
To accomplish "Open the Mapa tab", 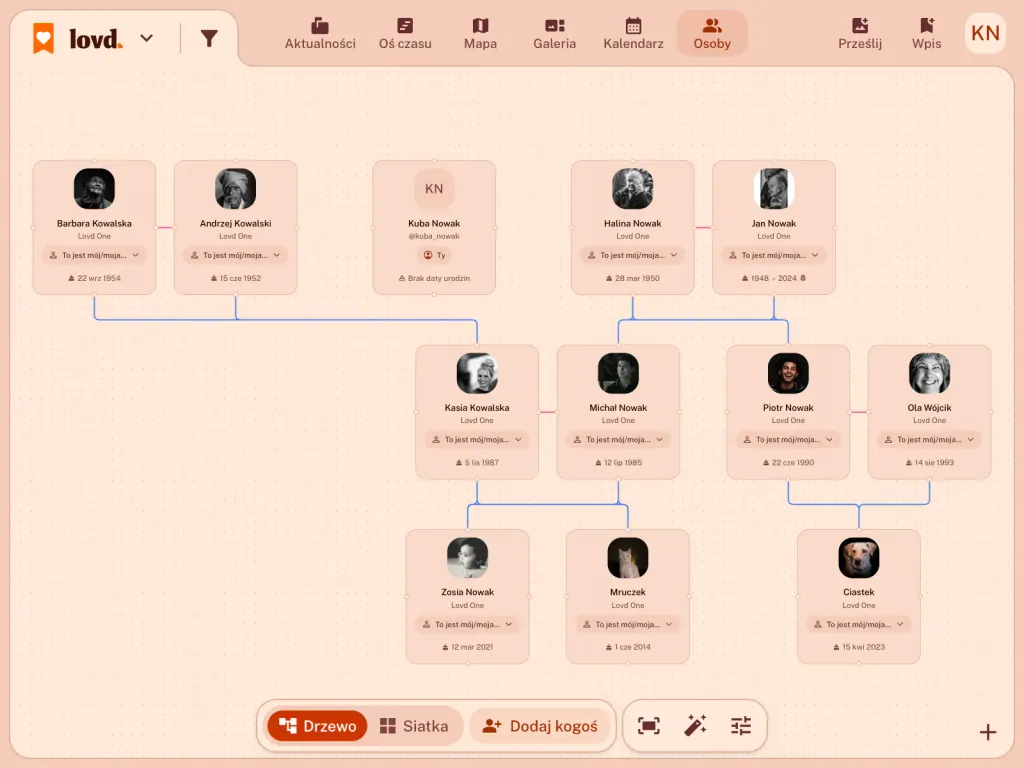I will (480, 34).
